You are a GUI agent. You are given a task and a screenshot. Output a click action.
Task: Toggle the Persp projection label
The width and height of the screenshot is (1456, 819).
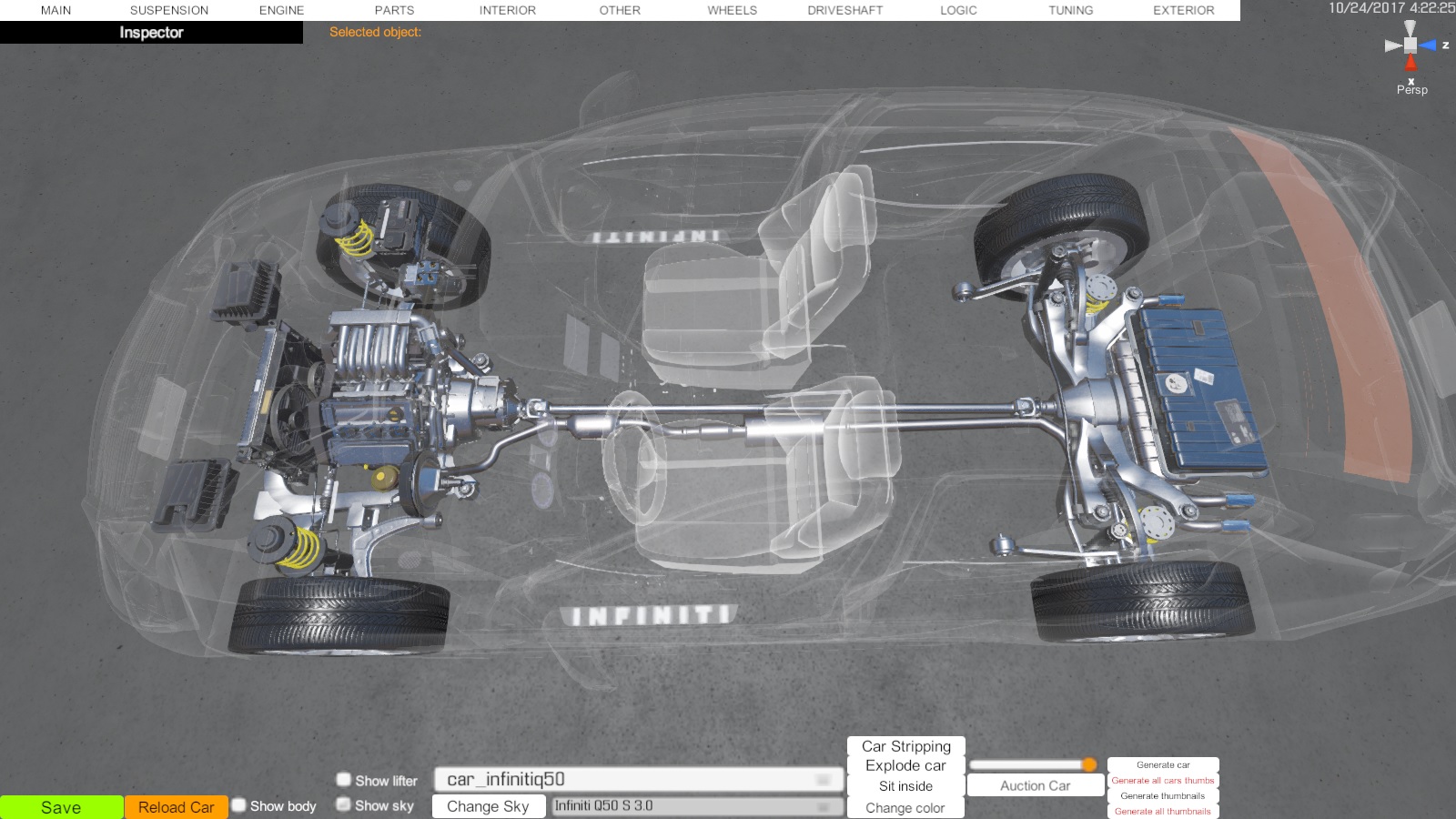[x=1411, y=90]
